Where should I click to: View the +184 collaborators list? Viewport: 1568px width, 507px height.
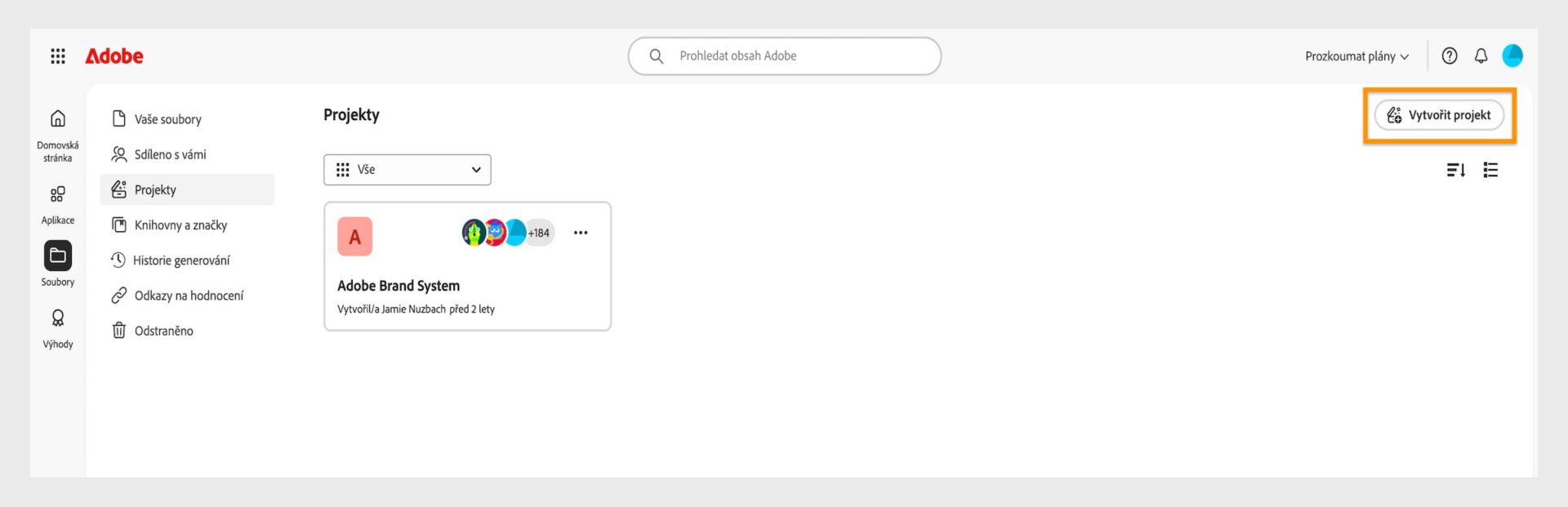[537, 233]
